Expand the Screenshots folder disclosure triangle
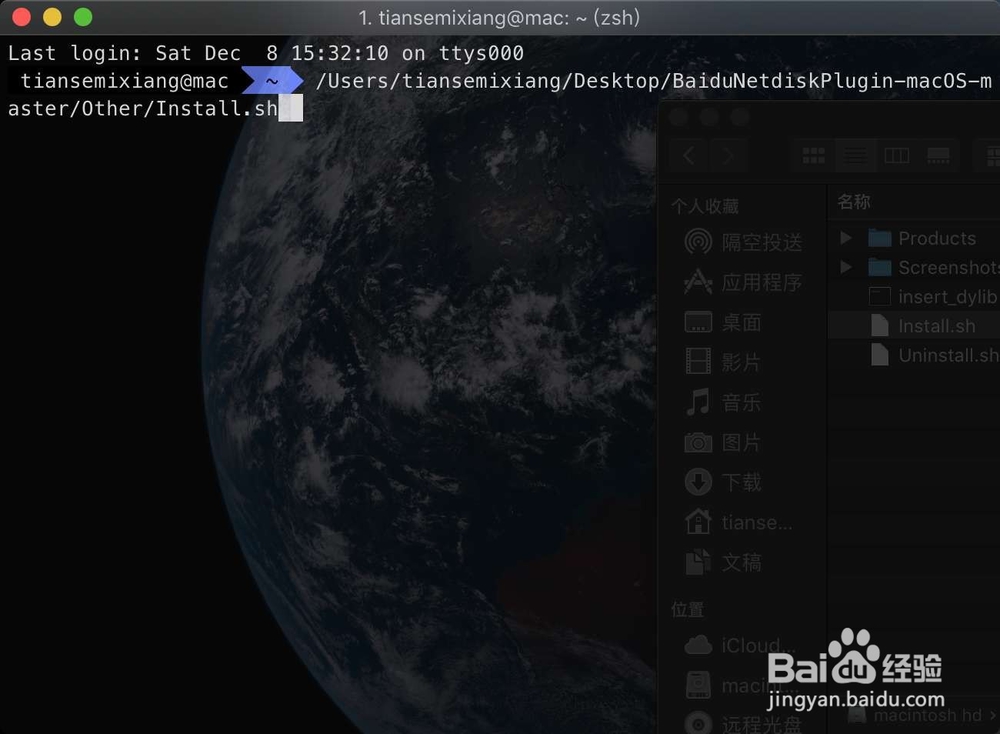Screen dimensions: 1000x734 [x=846, y=267]
